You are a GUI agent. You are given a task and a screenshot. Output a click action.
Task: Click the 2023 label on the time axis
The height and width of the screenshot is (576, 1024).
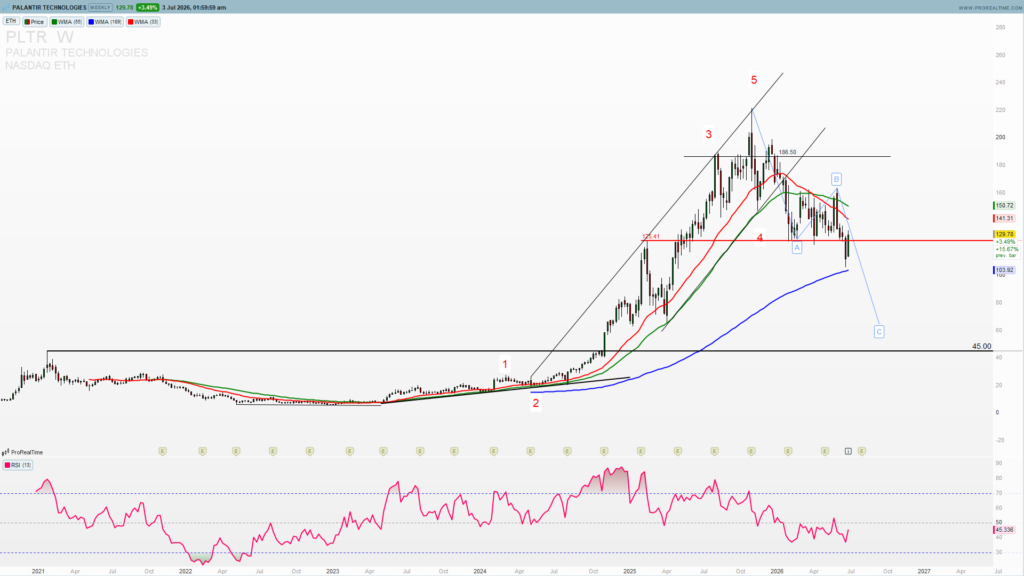[332, 571]
